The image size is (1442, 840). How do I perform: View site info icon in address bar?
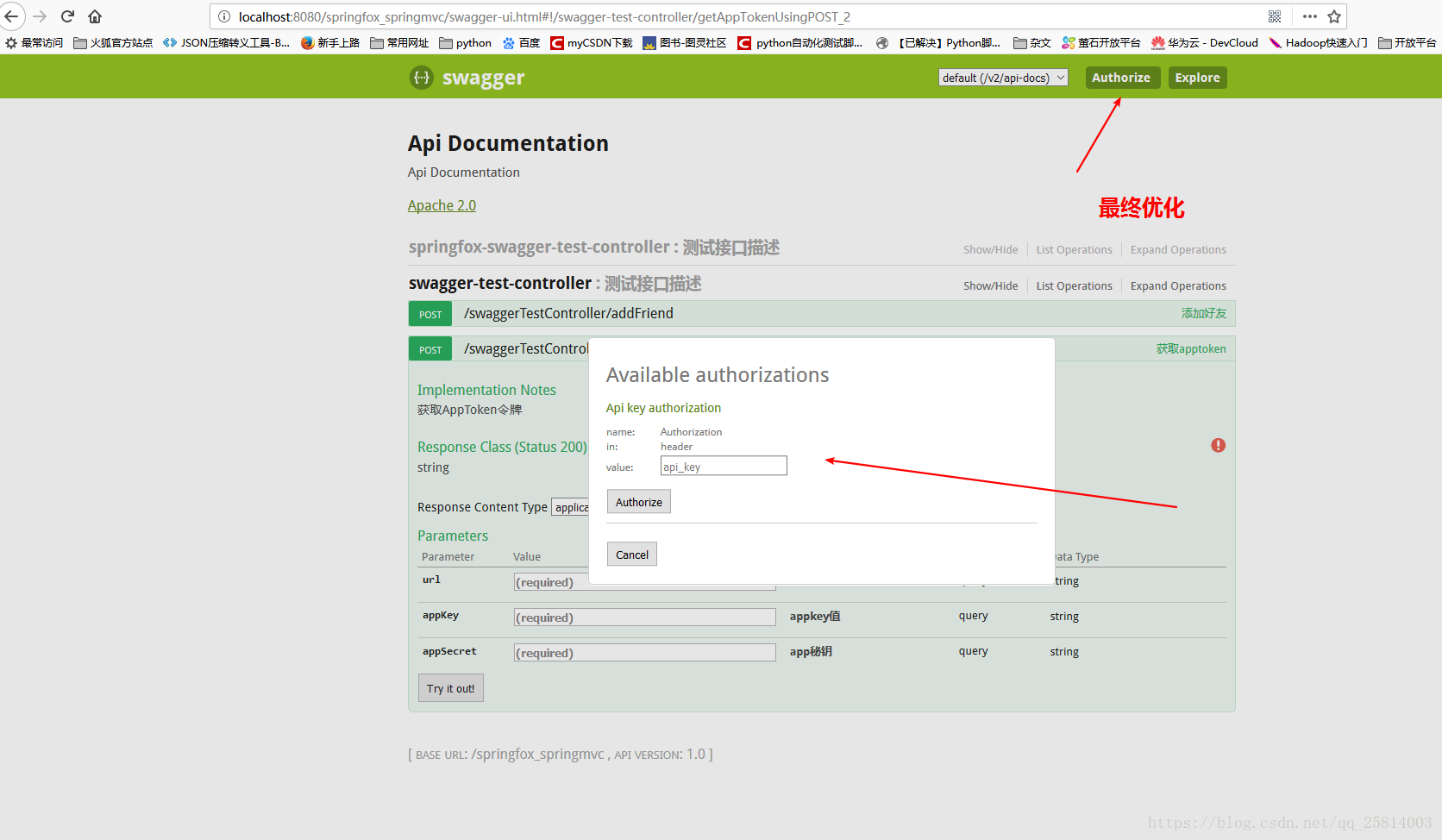pyautogui.click(x=224, y=16)
